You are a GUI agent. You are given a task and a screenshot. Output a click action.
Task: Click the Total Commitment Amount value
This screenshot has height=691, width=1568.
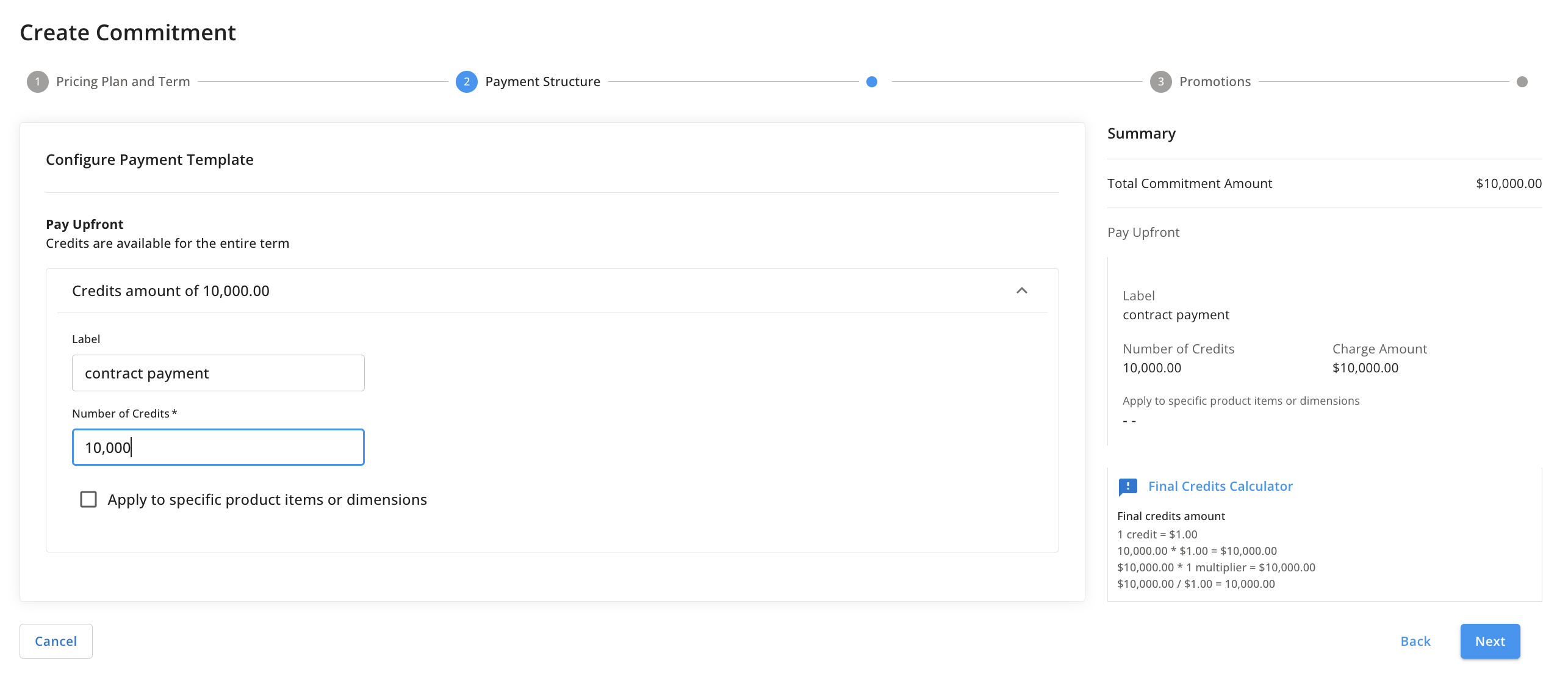pos(1508,184)
